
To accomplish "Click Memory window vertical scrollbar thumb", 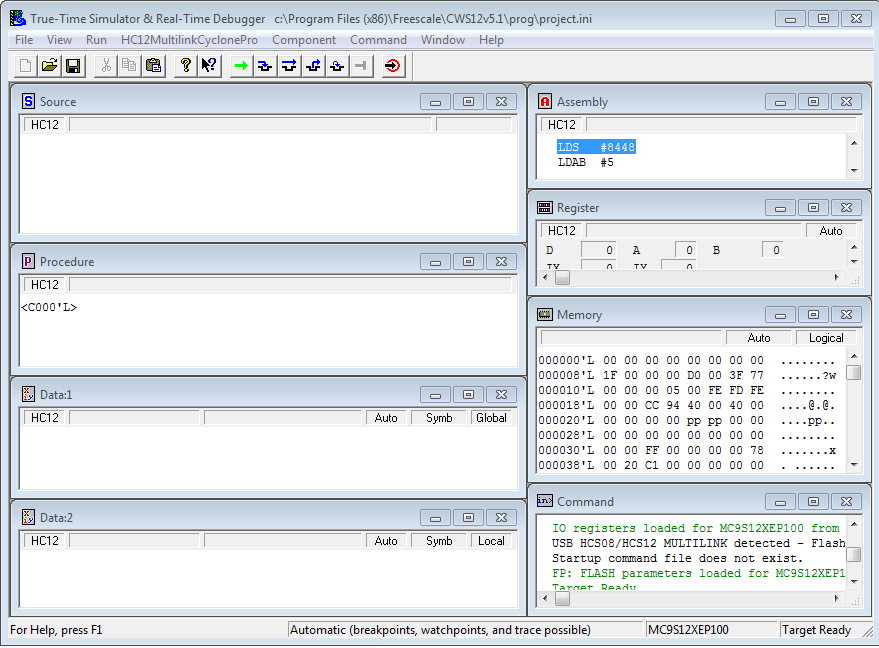I will 854,372.
